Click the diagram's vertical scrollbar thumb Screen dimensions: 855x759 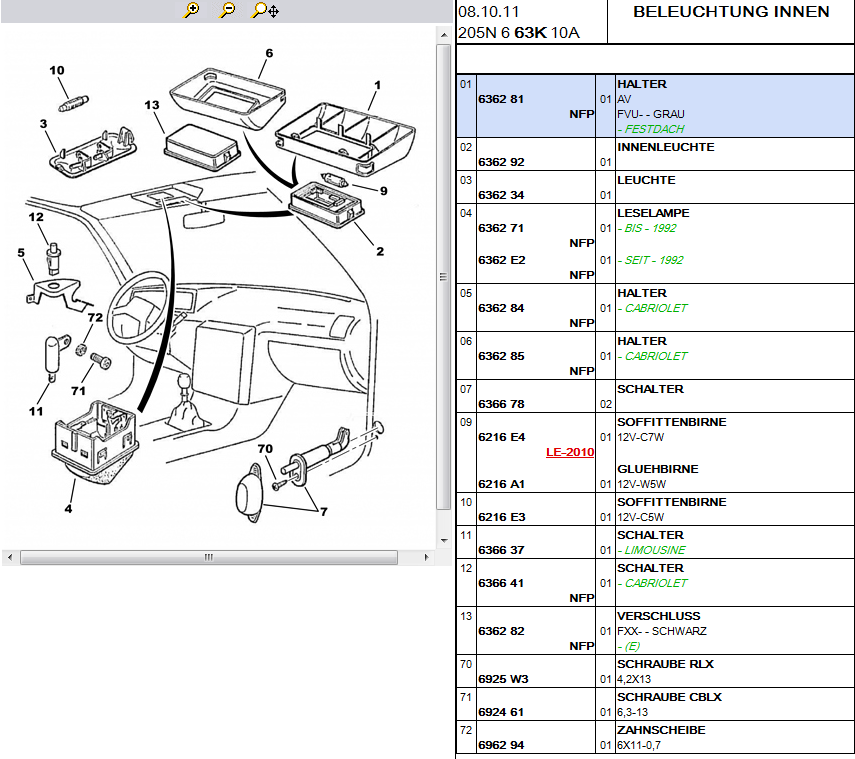tap(445, 277)
